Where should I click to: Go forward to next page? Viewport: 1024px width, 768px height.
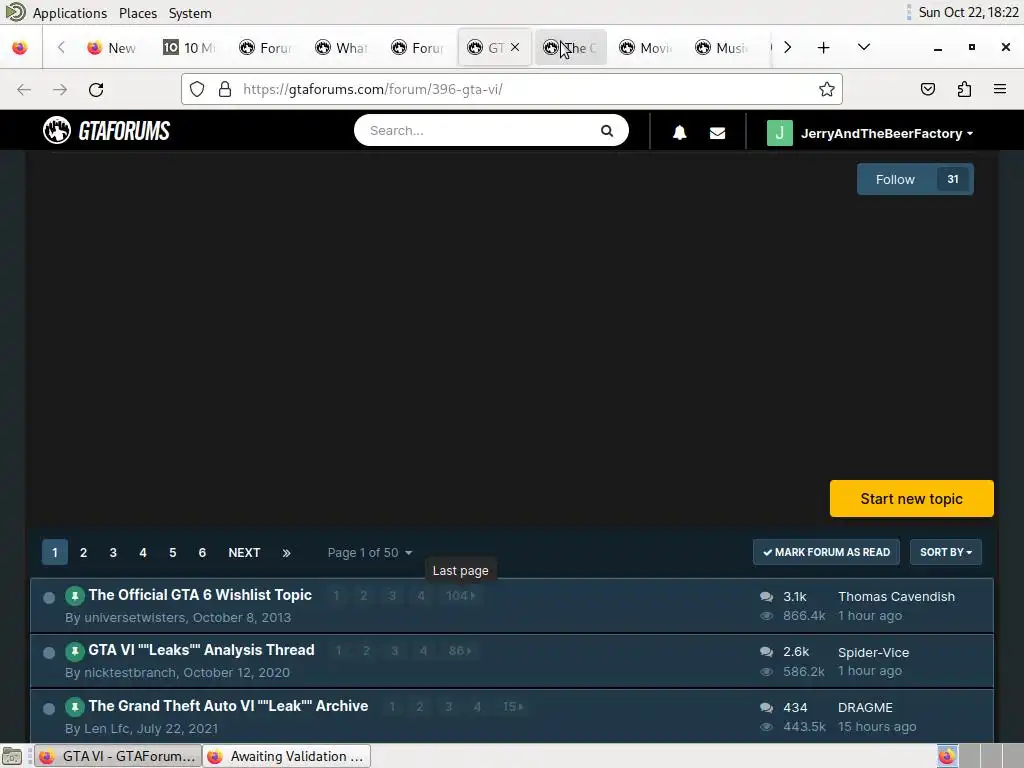pos(60,89)
